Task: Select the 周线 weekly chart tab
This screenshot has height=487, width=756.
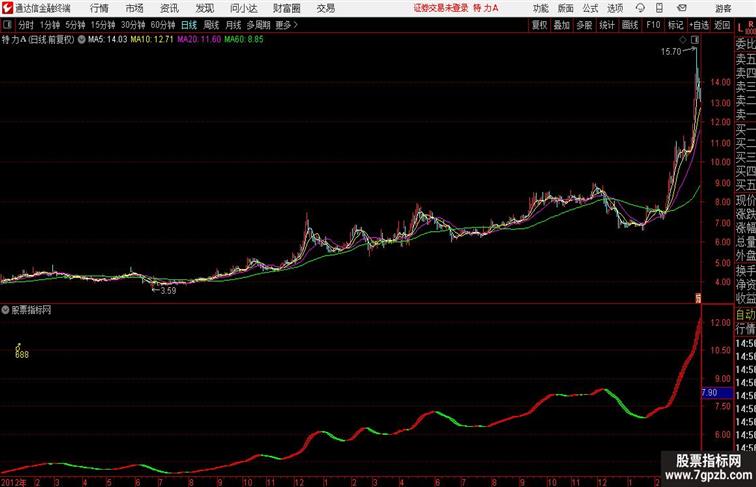Action: (211, 25)
